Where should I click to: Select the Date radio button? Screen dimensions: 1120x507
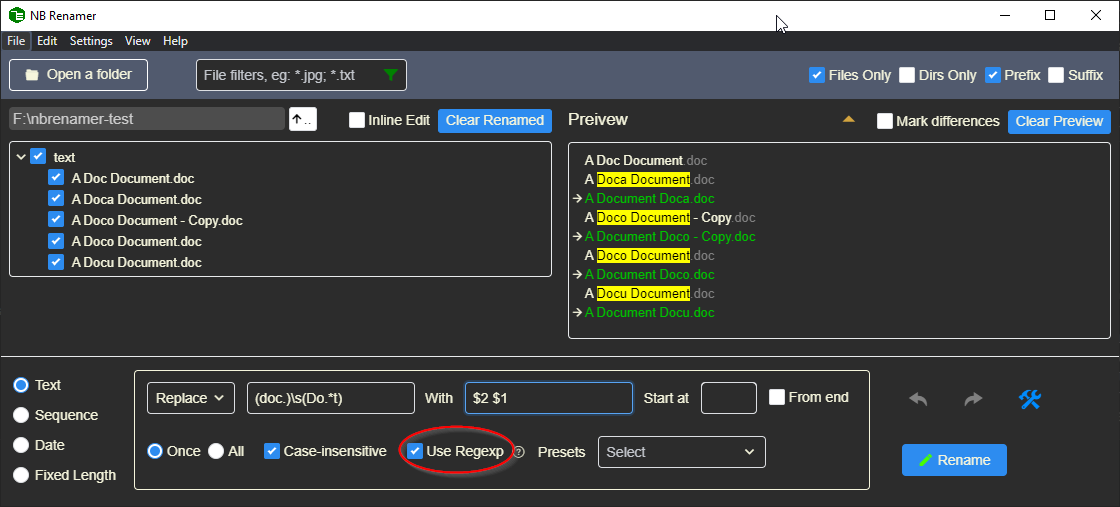pyautogui.click(x=21, y=445)
